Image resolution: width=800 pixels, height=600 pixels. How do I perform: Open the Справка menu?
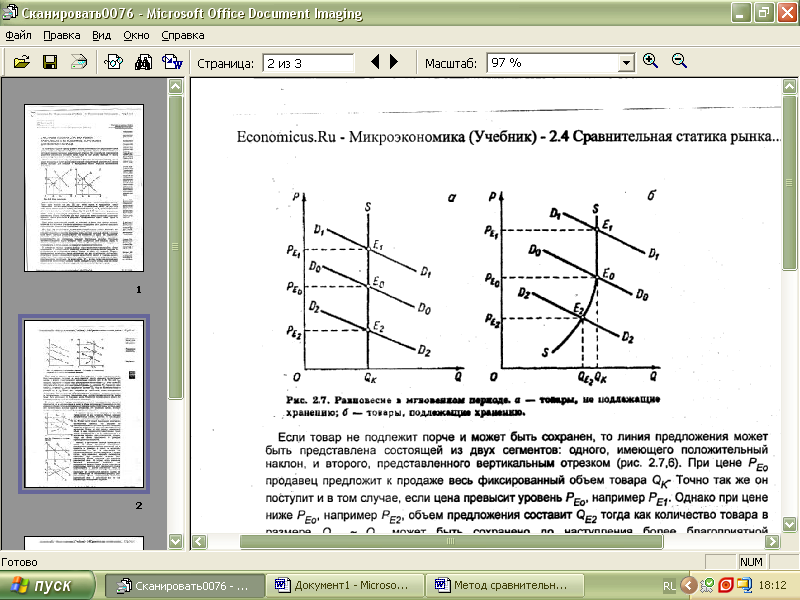pyautogui.click(x=183, y=35)
